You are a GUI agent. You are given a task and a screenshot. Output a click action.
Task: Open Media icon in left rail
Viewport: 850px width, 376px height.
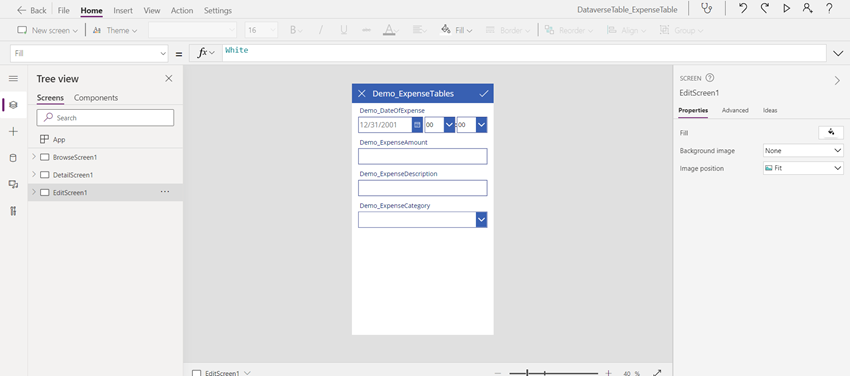click(14, 185)
